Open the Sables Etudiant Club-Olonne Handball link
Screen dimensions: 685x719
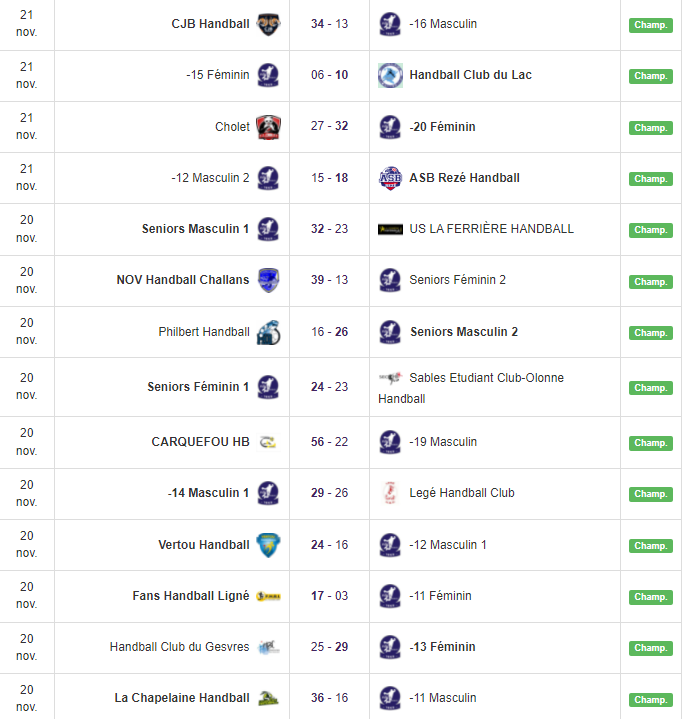(x=486, y=378)
